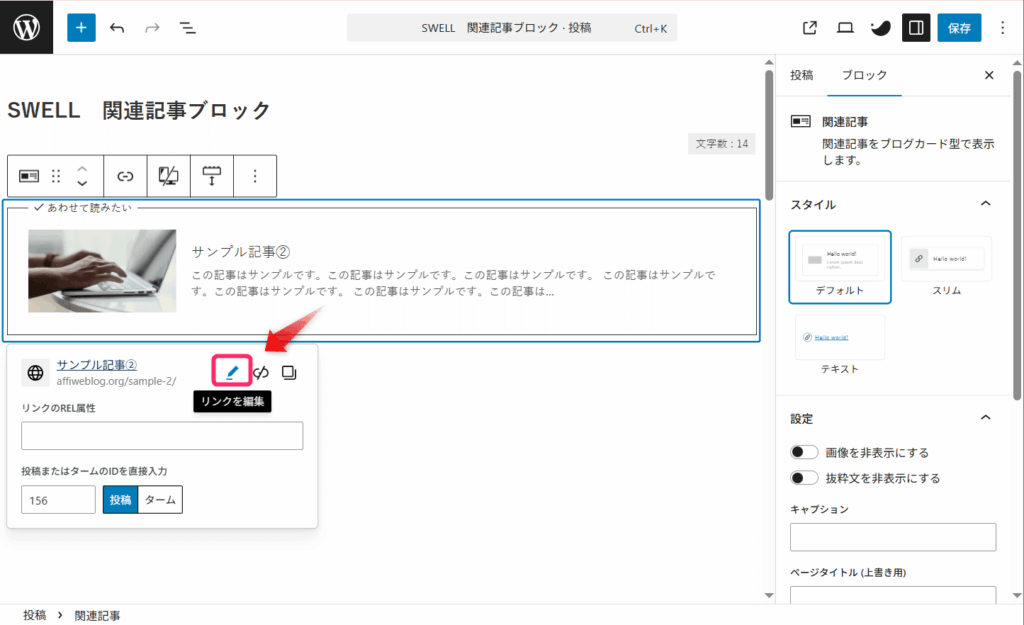The height and width of the screenshot is (625, 1024).
Task: Click the blue block inserter plus button
Action: pos(81,27)
